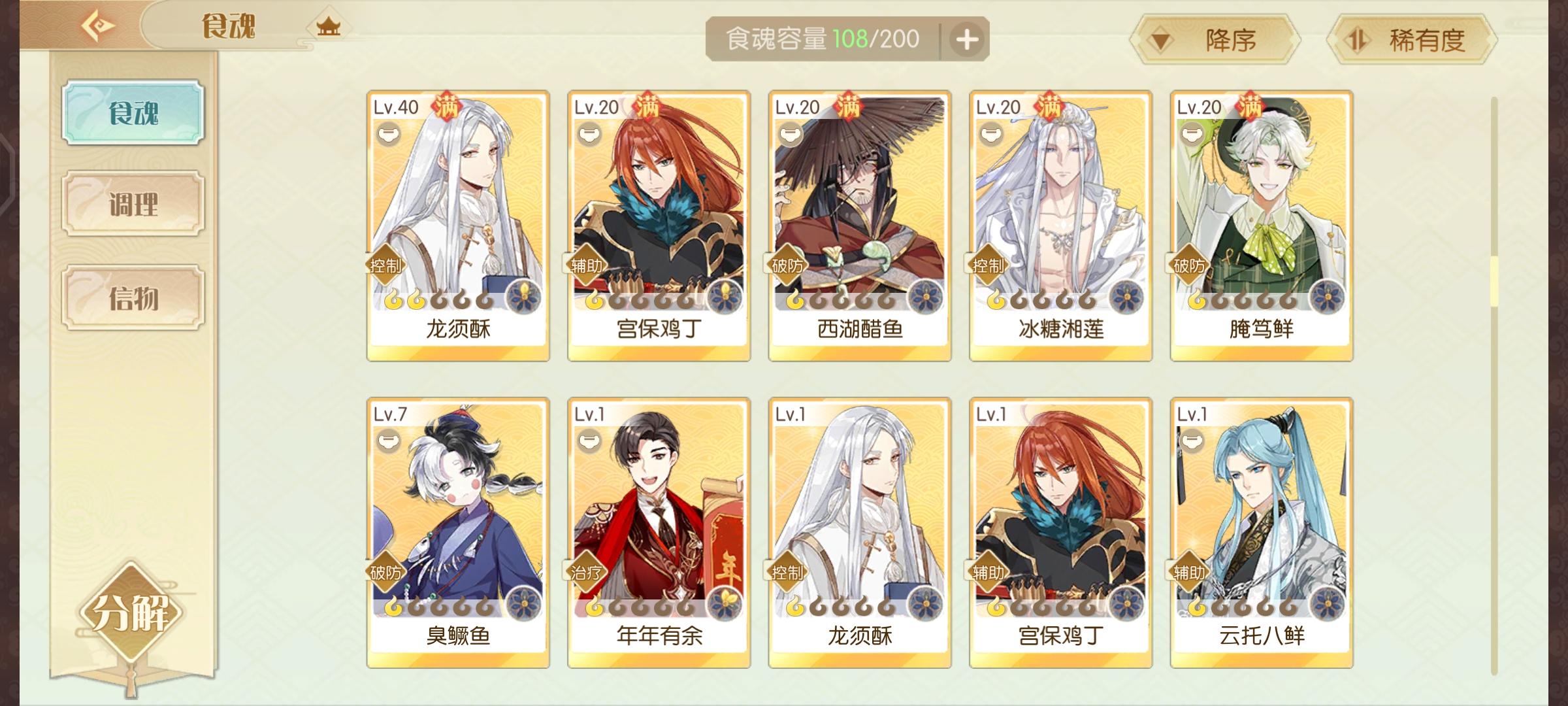
Task: Click the golden flower emblem on 年年有余
Action: [724, 603]
